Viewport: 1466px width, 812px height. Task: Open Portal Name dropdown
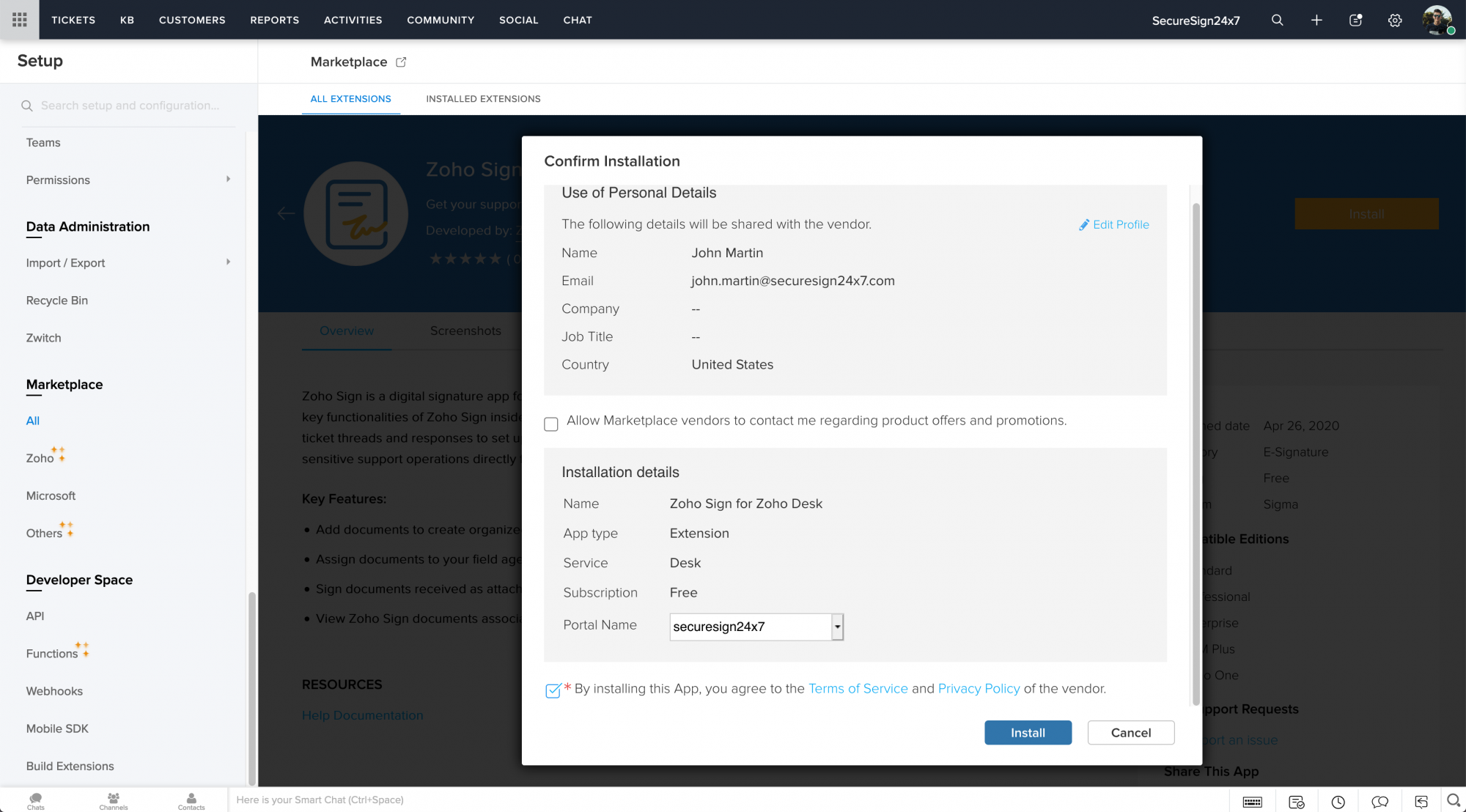[837, 627]
